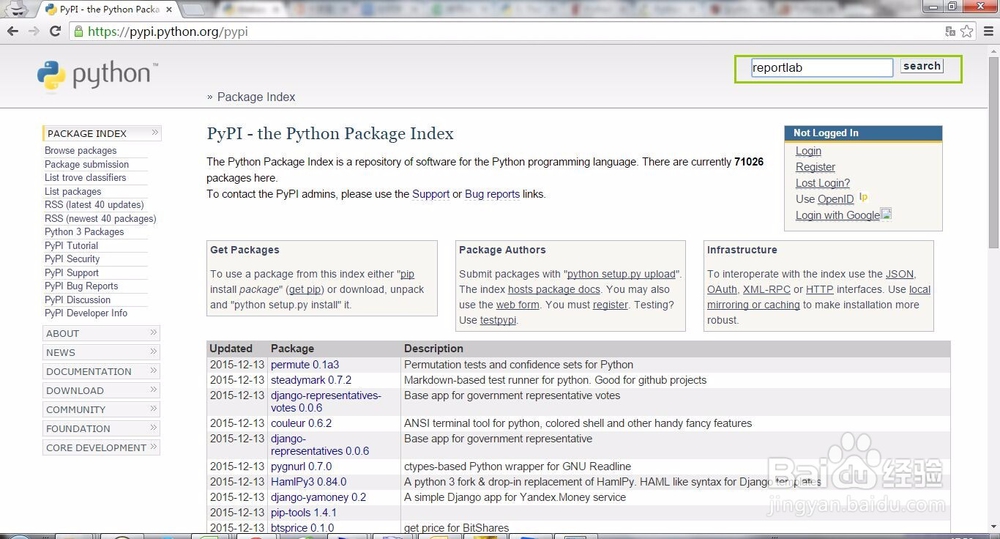Click the python logo
Screen dimensions: 1000x539
97,75
